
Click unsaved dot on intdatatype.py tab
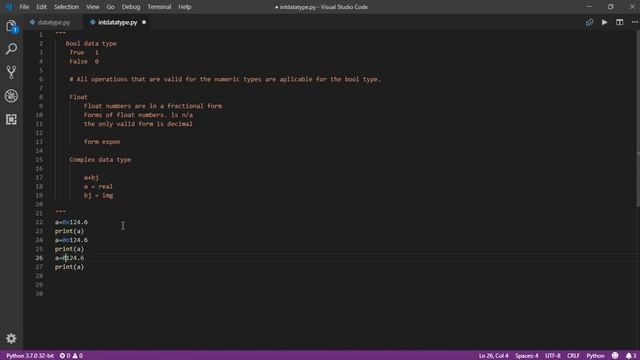click(x=144, y=22)
